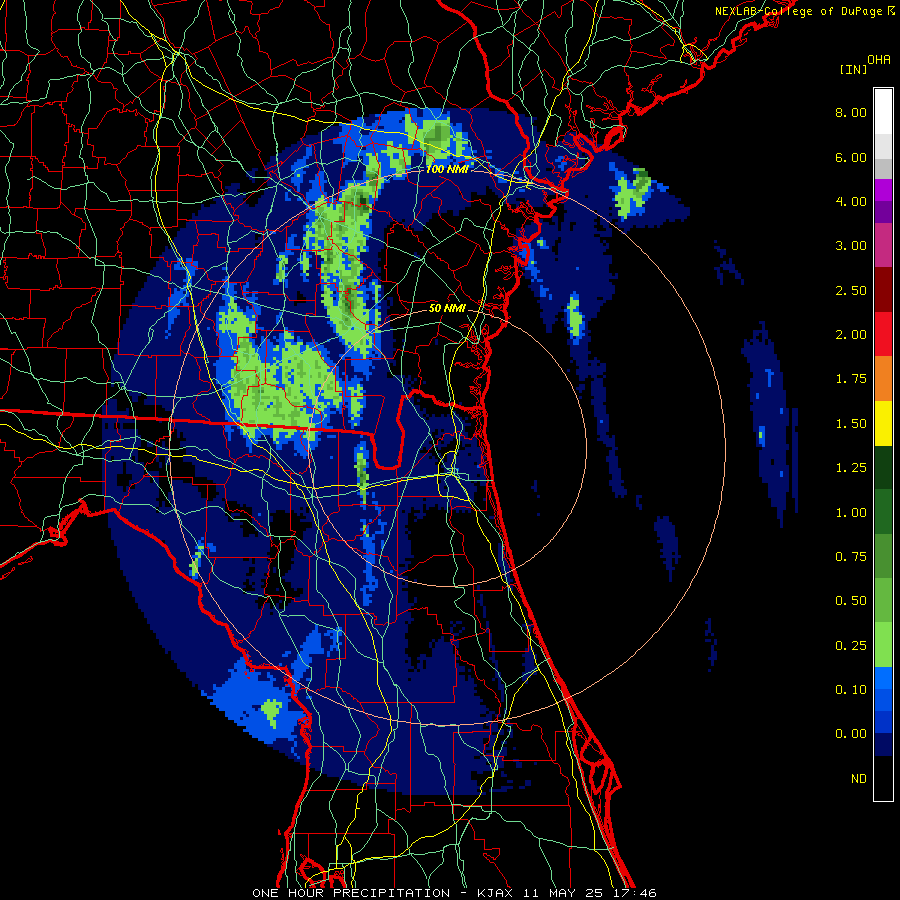Click the [IN] units label
Screen dimensions: 900x900
click(853, 69)
